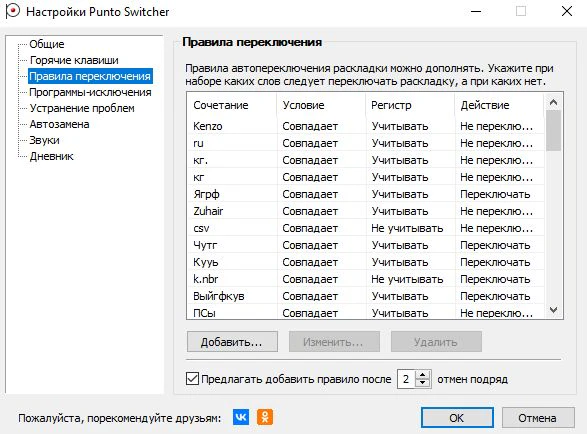587x434 pixels.
Task: Click the «Регистр» column header
Action: [410, 105]
